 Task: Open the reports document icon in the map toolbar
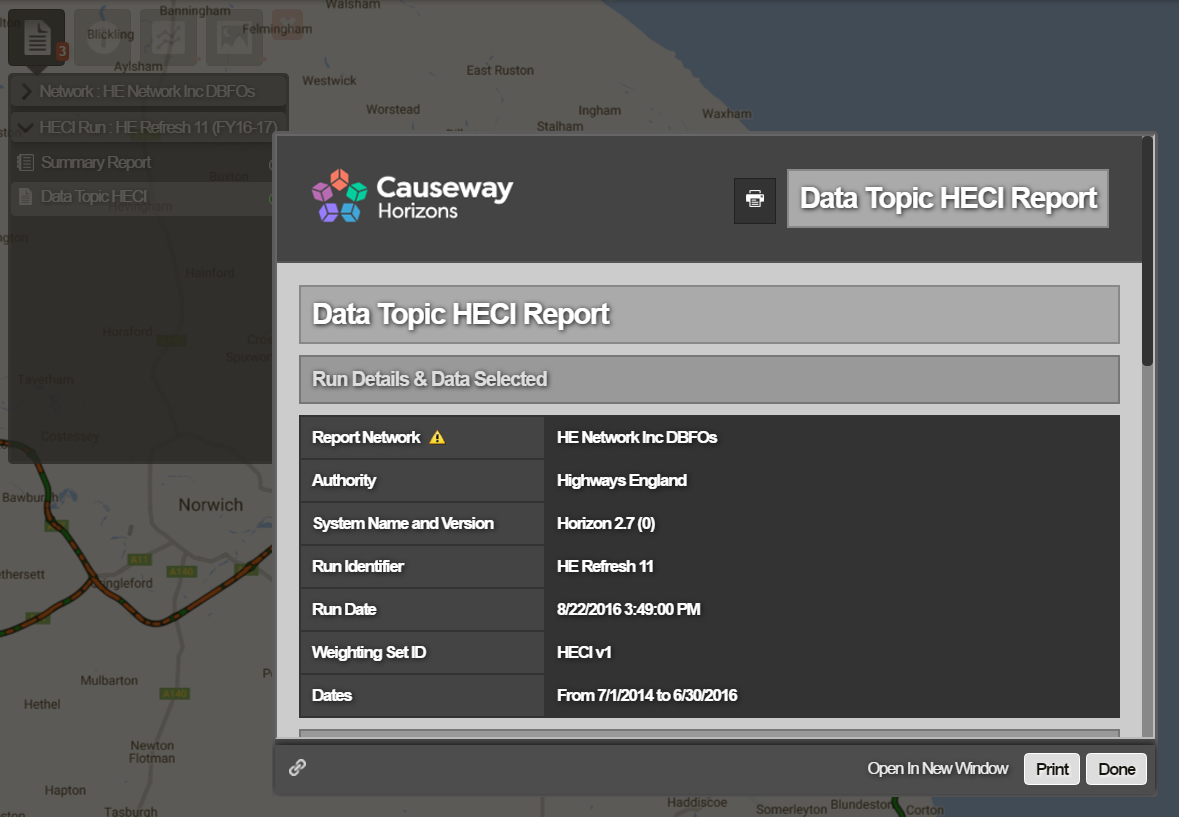point(37,37)
